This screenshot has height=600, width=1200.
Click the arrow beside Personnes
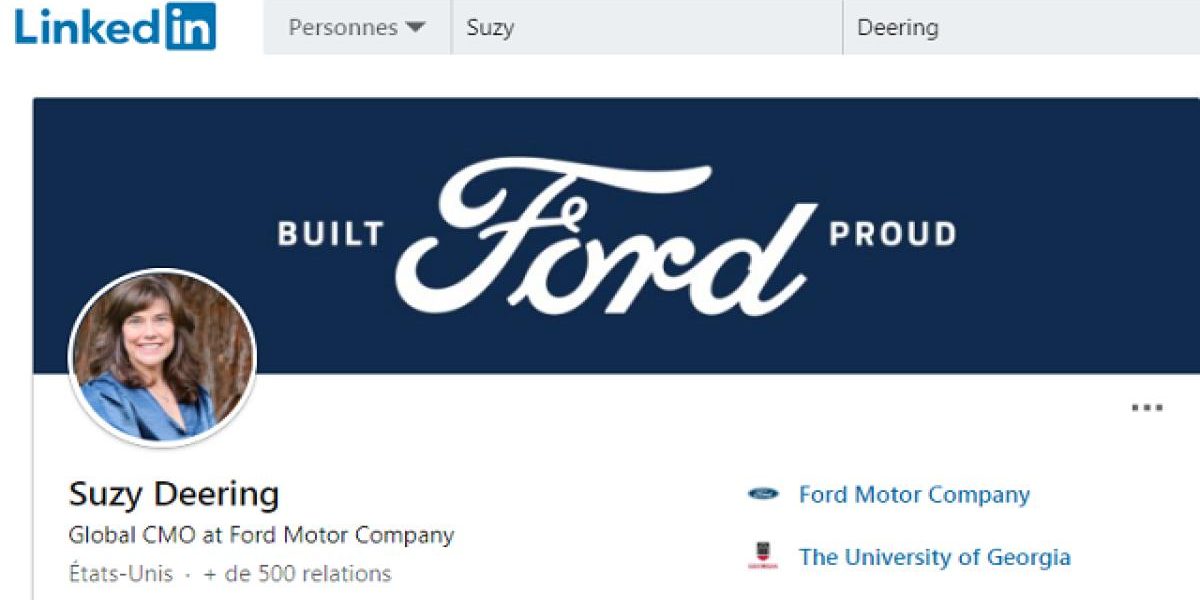pos(415,28)
